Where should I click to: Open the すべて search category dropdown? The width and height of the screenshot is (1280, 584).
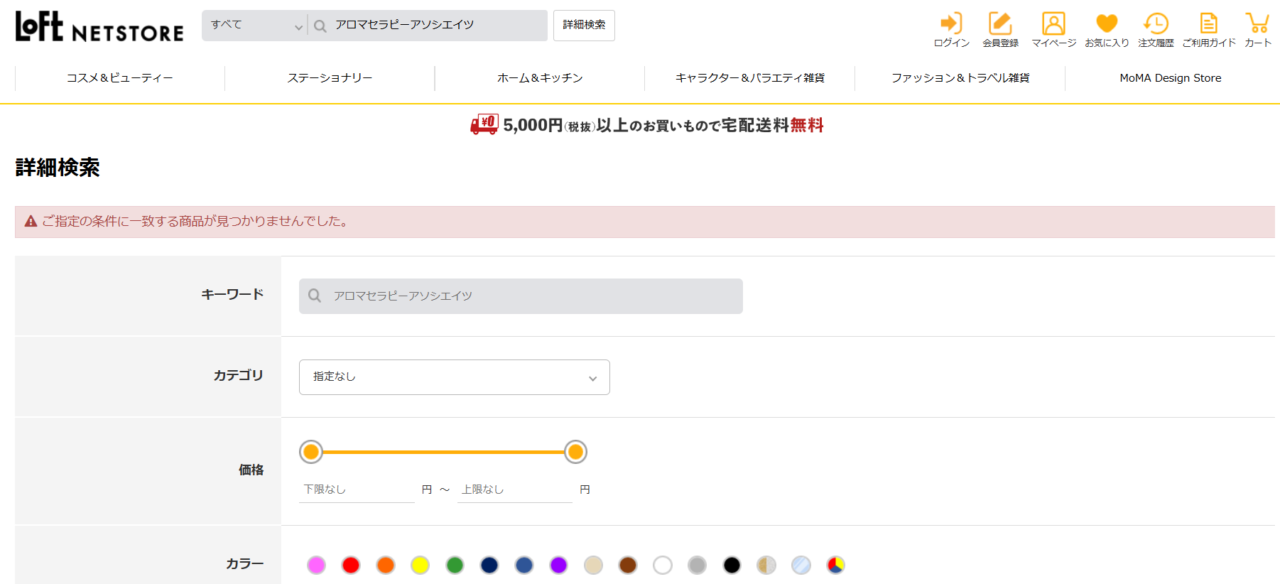(x=255, y=25)
